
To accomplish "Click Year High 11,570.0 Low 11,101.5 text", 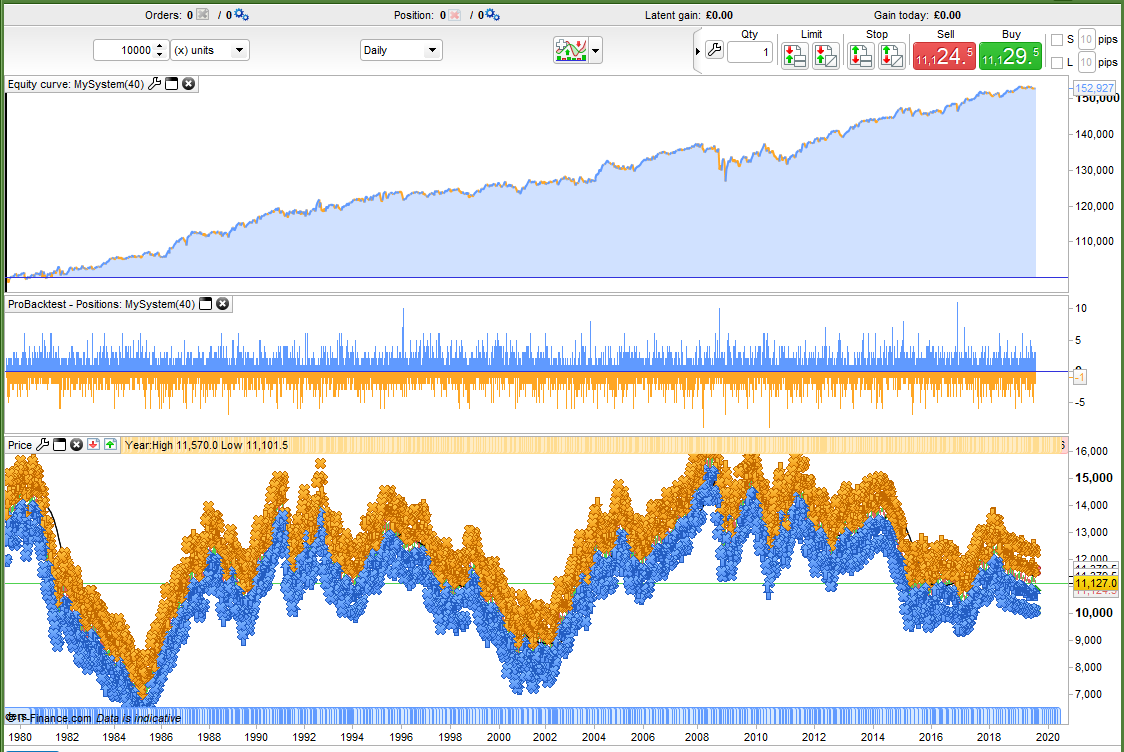I will [x=206, y=445].
